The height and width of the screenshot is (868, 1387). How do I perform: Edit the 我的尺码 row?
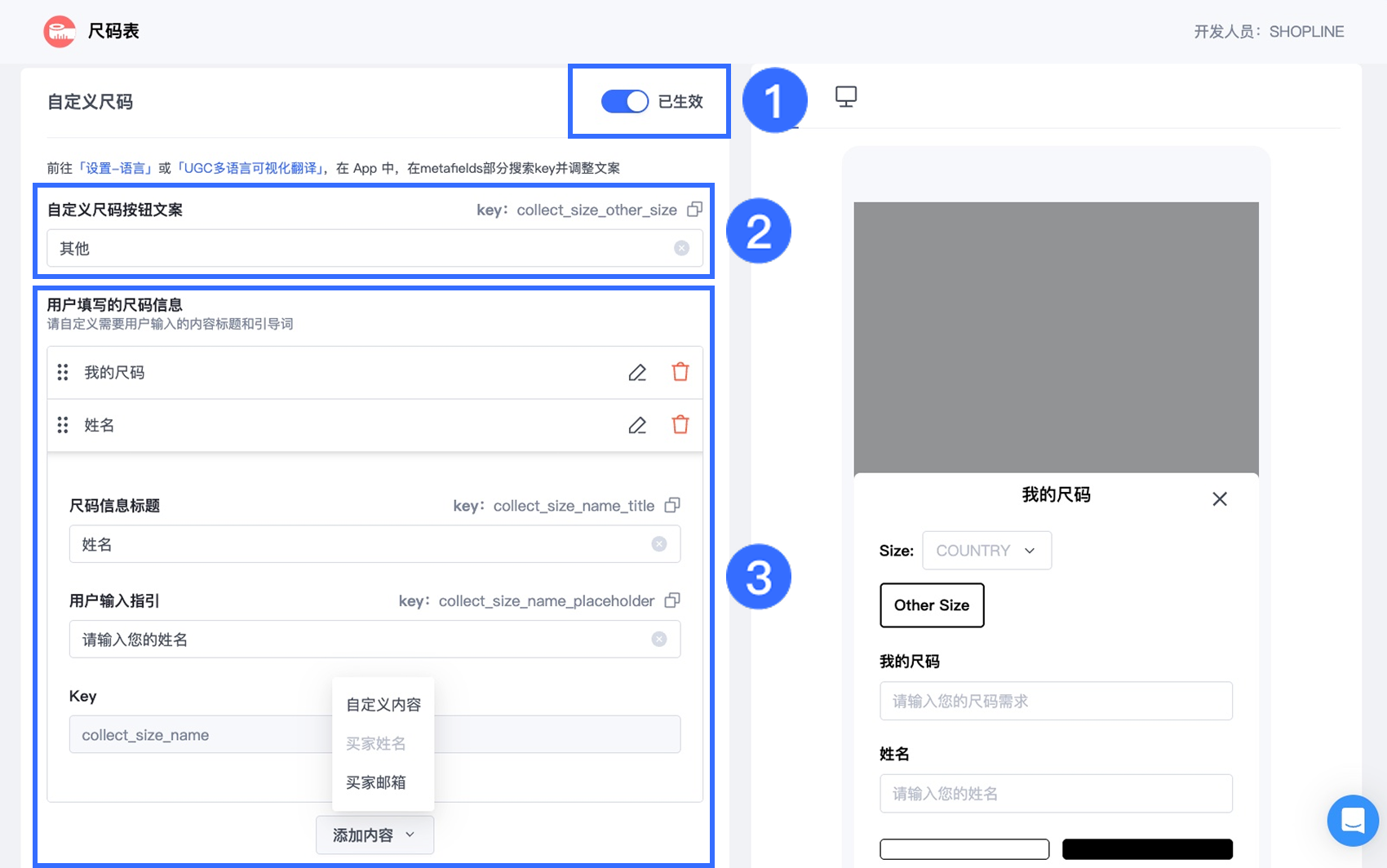637,373
